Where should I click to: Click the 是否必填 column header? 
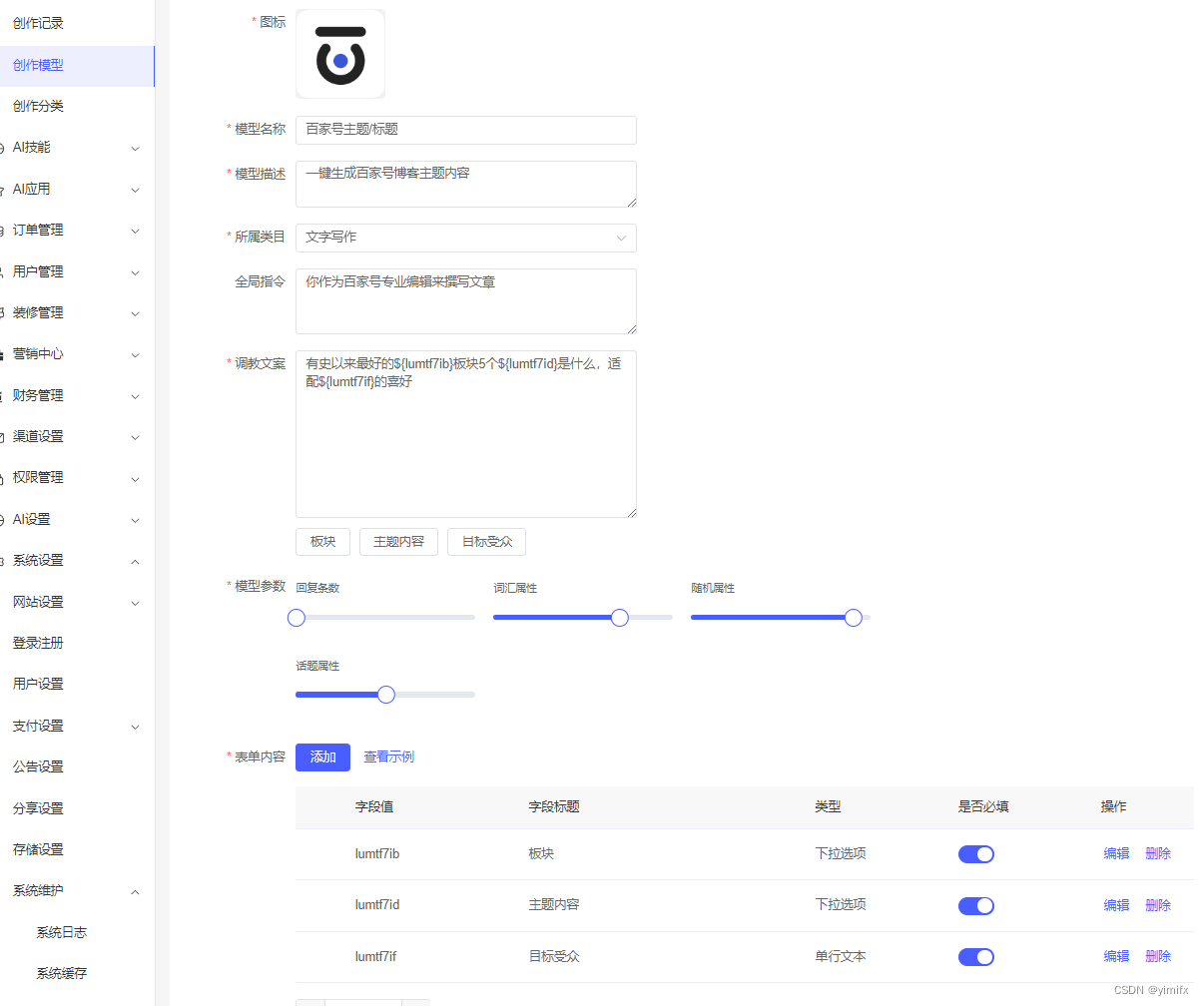983,806
